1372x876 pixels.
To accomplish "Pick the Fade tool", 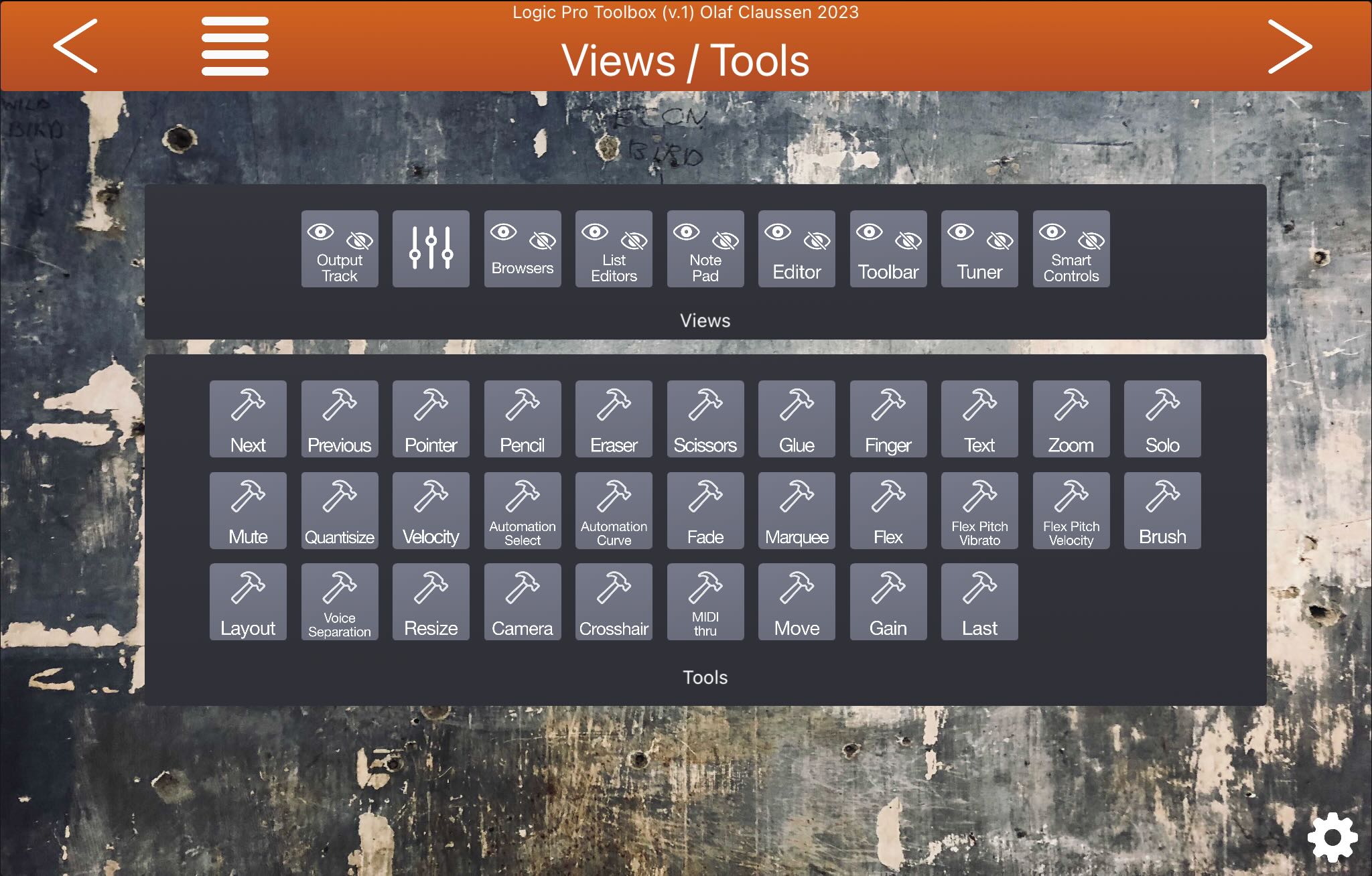I will 705,511.
